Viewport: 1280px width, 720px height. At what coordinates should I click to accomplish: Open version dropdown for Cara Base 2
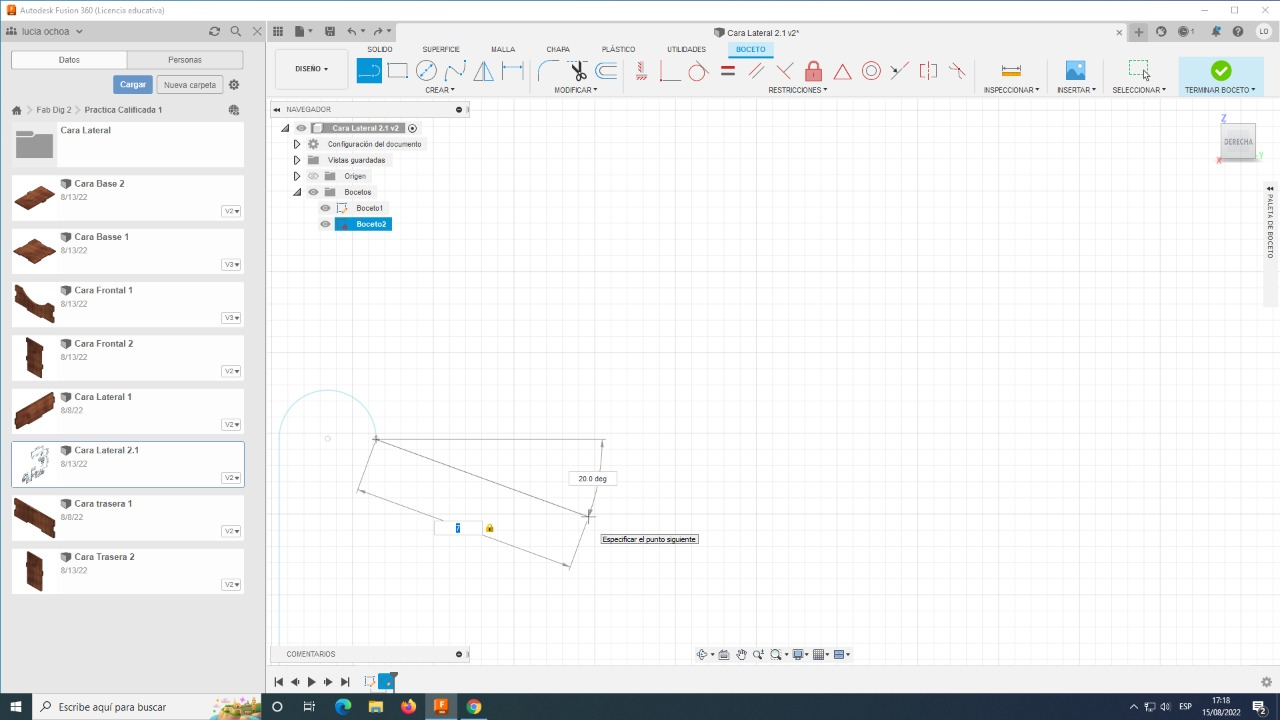point(231,211)
